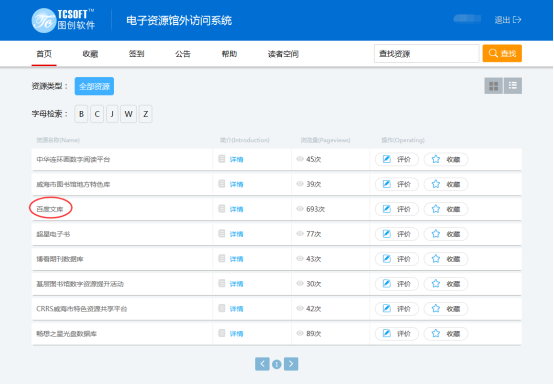Rate 基层图书馆数字资源提升活动 with 评价
The image size is (554, 385).
point(397,284)
